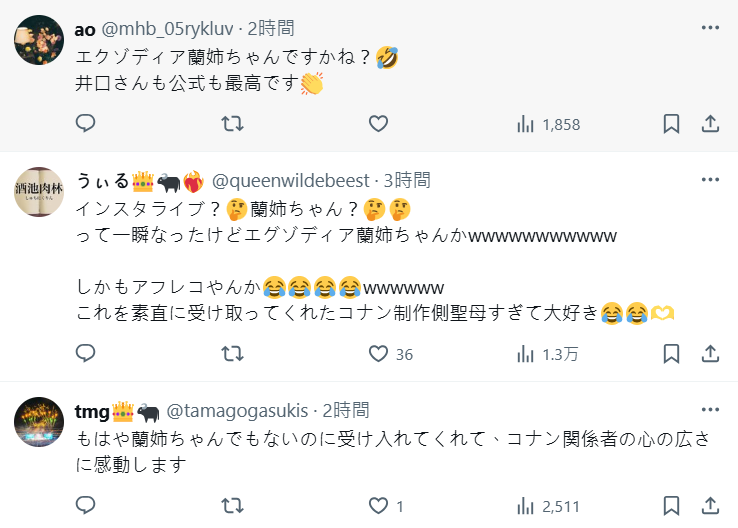Click the 酒池肉林 profile avatar
This screenshot has height=528, width=738.
point(39,191)
